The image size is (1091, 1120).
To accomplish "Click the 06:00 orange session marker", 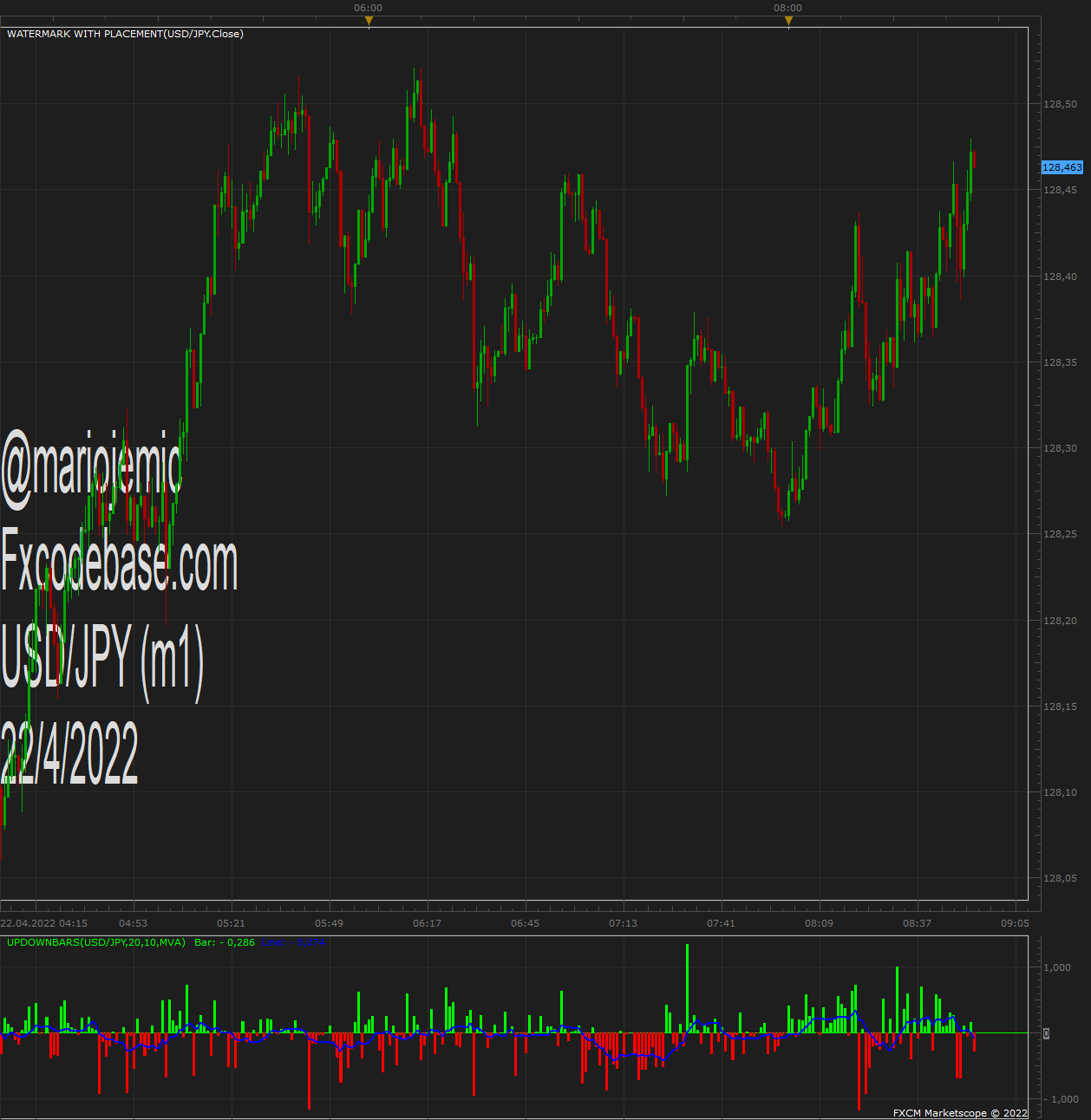I will coord(369,20).
